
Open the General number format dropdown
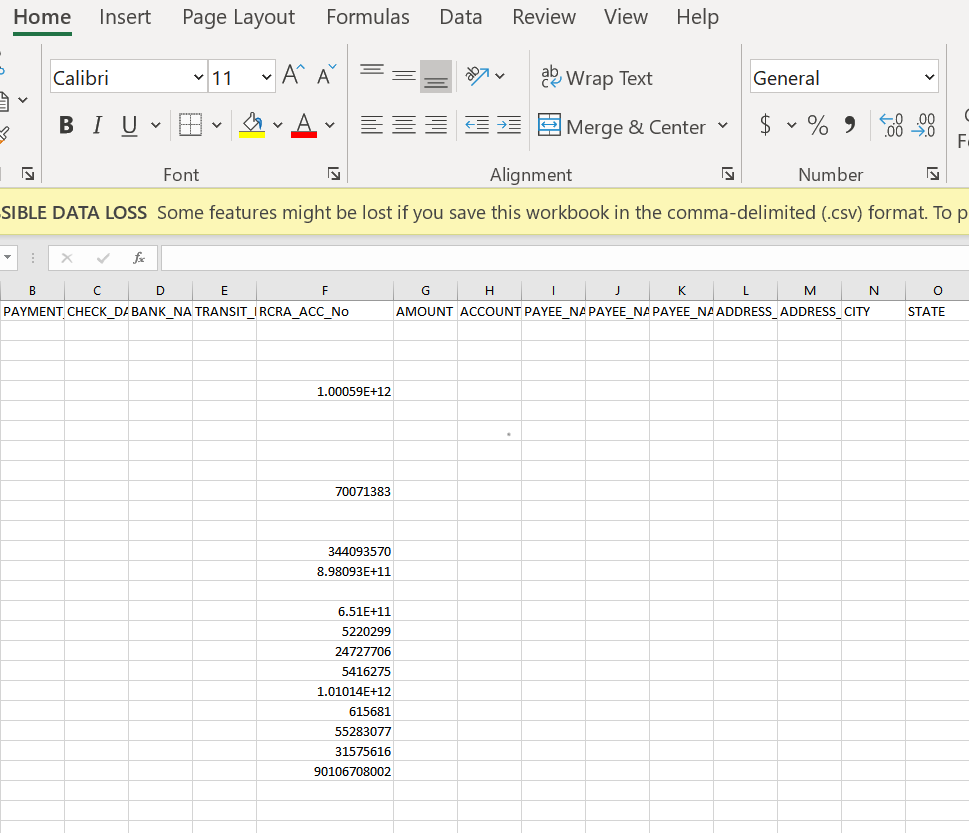coord(843,75)
